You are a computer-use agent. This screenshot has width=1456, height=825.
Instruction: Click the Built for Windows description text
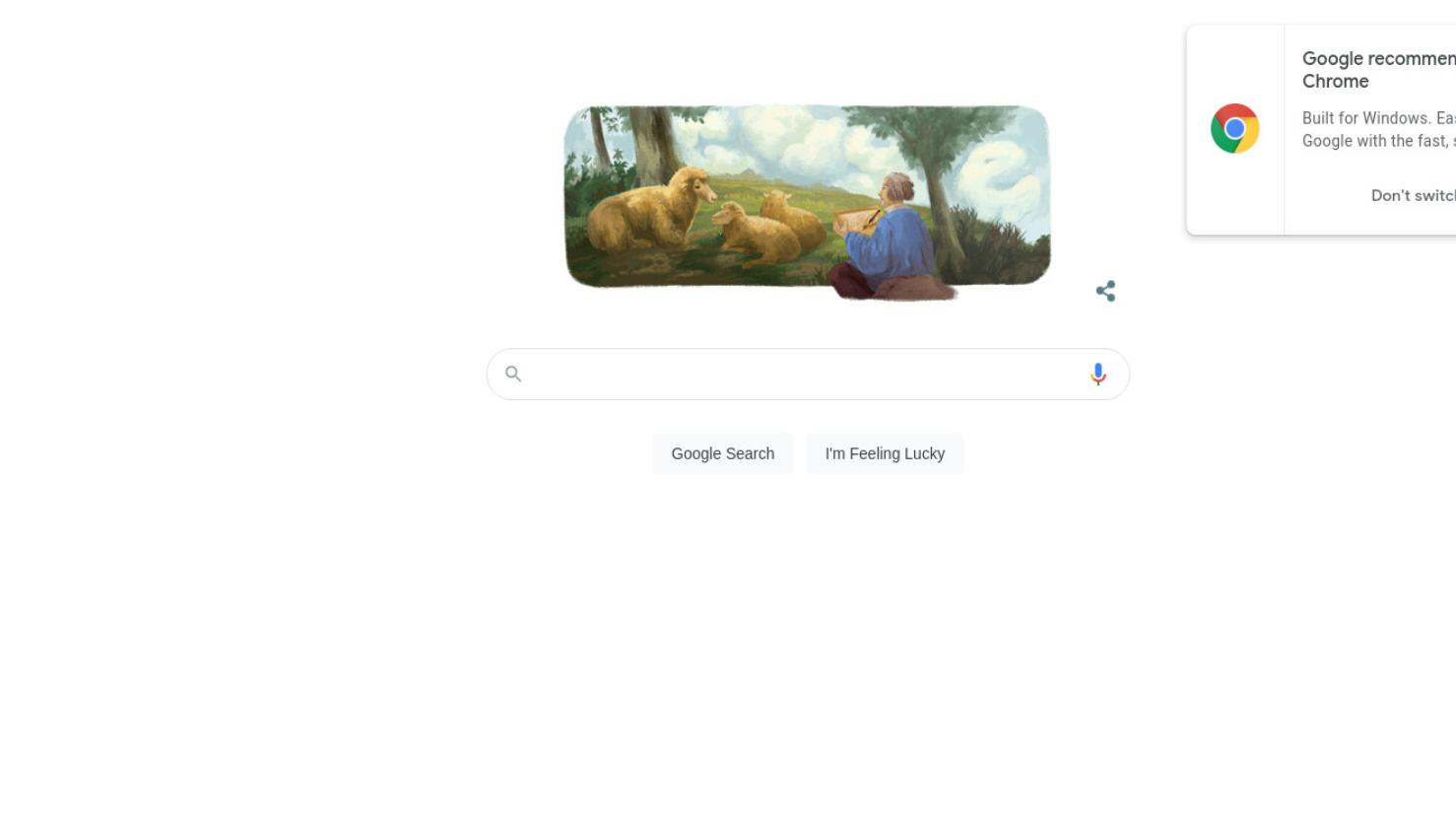(1378, 129)
